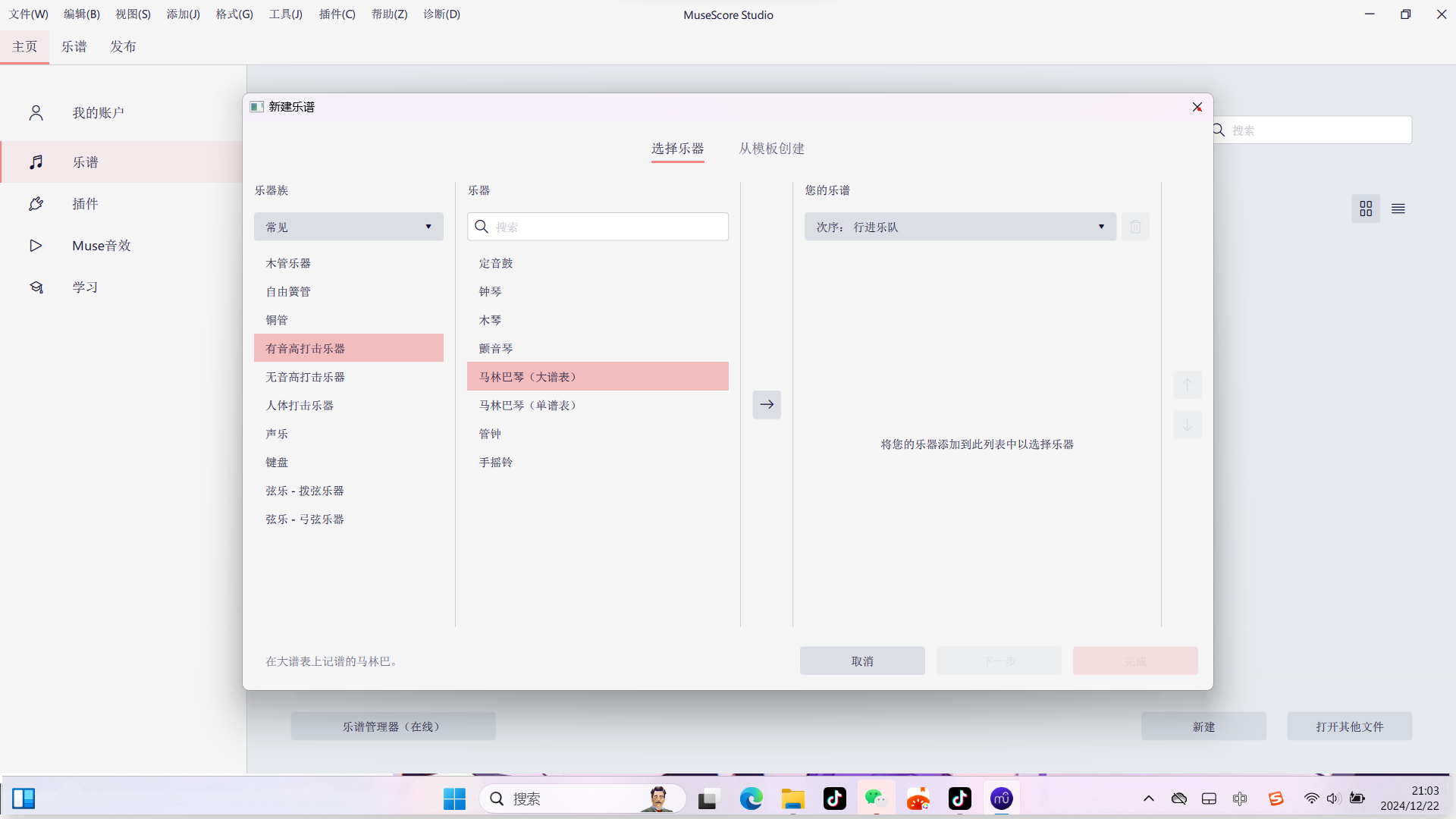Select 定音鼓 instrument
Screen dimensions: 1456x819
click(x=598, y=263)
